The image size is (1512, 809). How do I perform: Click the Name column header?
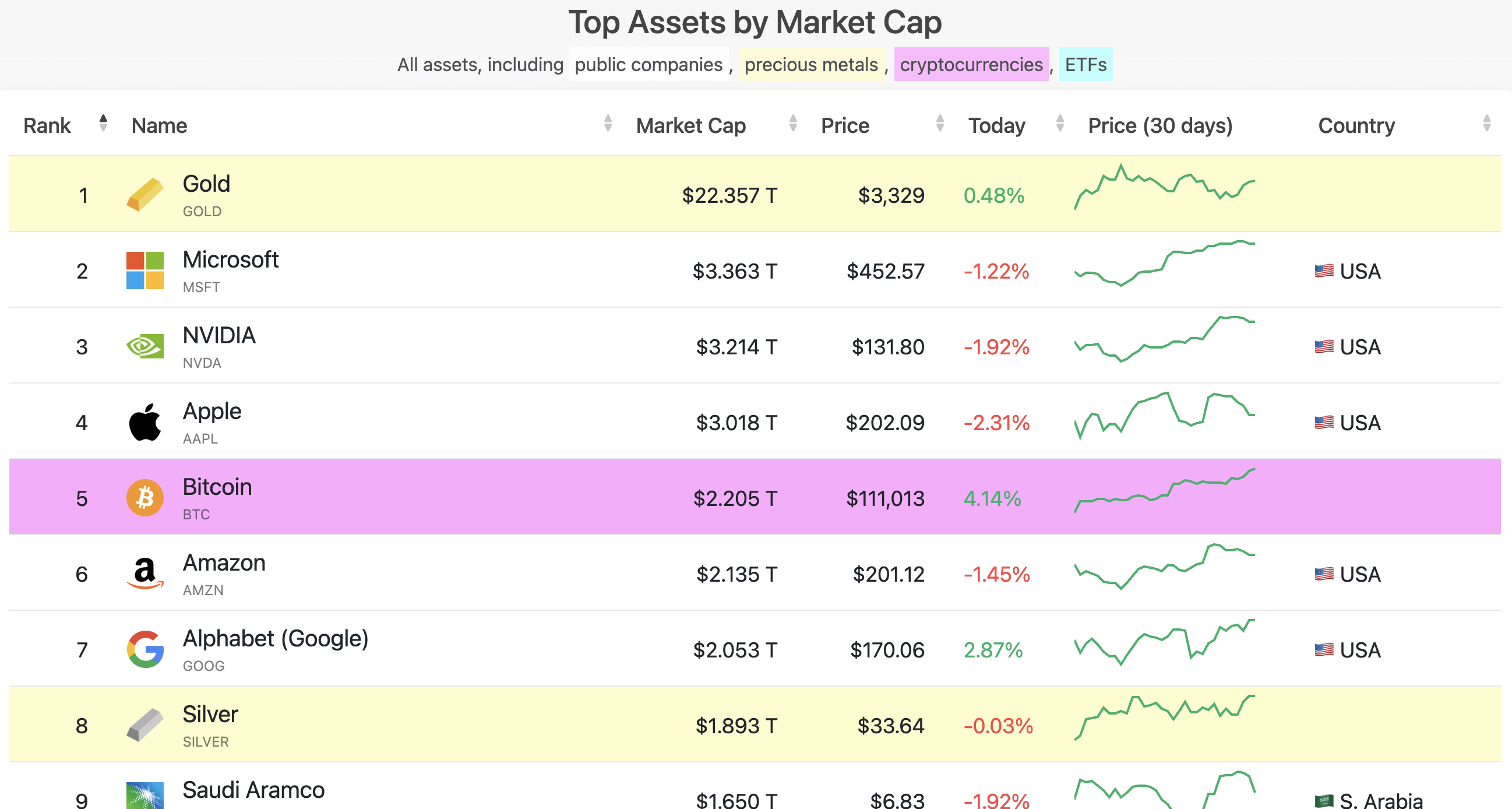[159, 126]
